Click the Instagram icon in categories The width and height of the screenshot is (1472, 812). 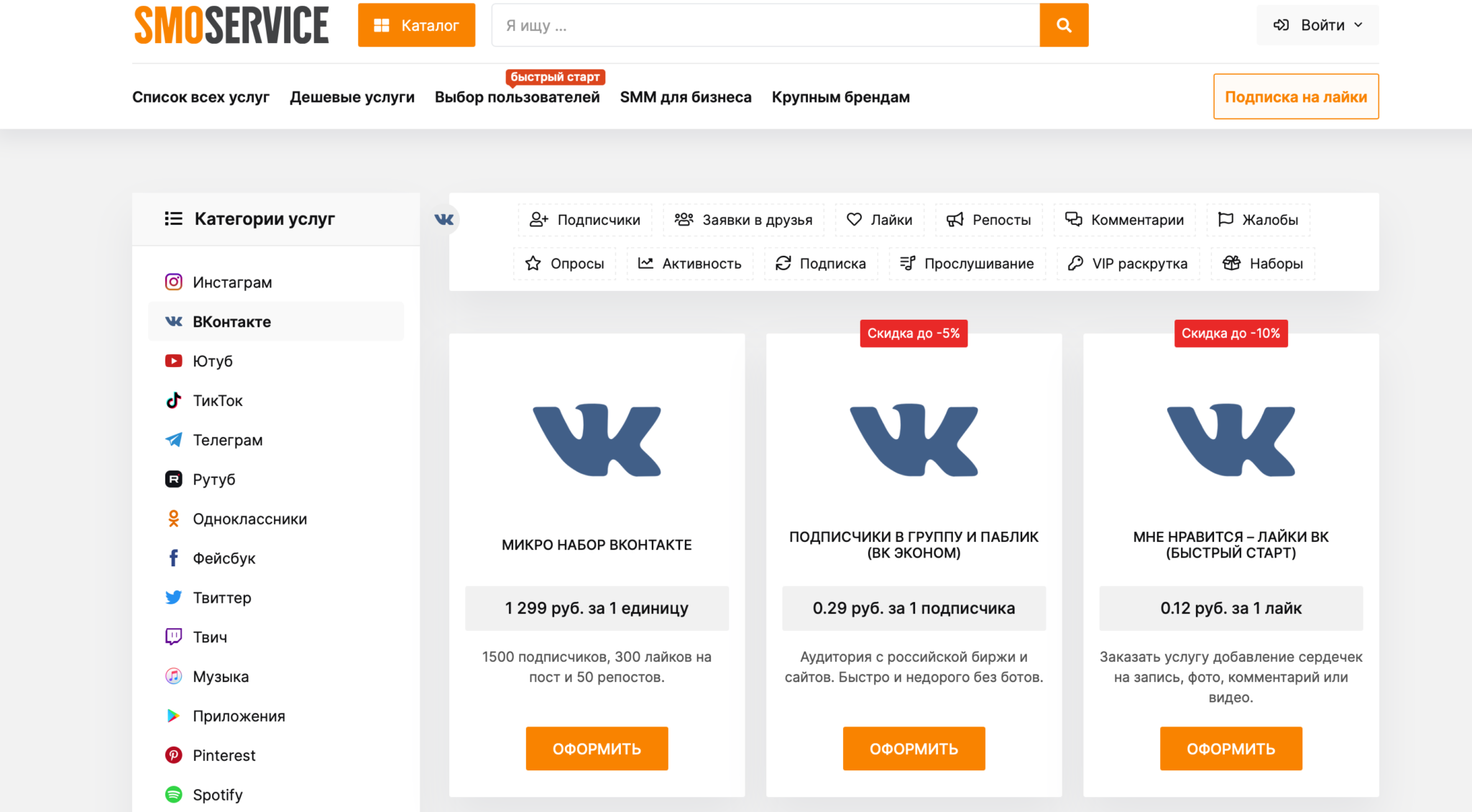pyautogui.click(x=174, y=282)
